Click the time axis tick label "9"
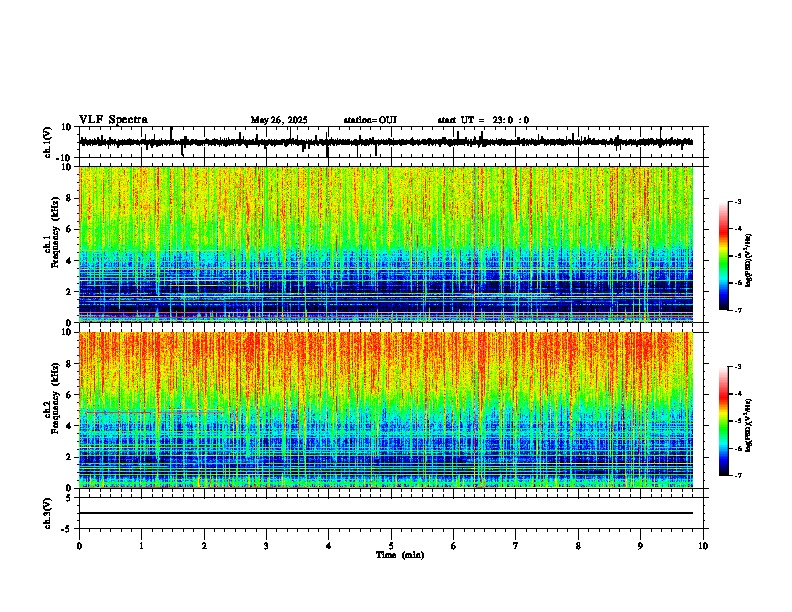Screen dimensions: 792x612 click(640, 546)
